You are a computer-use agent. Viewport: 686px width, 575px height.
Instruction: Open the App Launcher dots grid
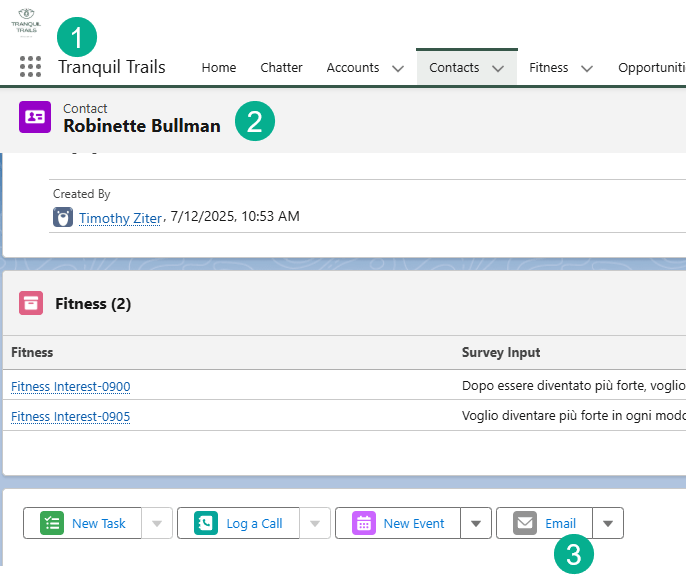pos(30,67)
